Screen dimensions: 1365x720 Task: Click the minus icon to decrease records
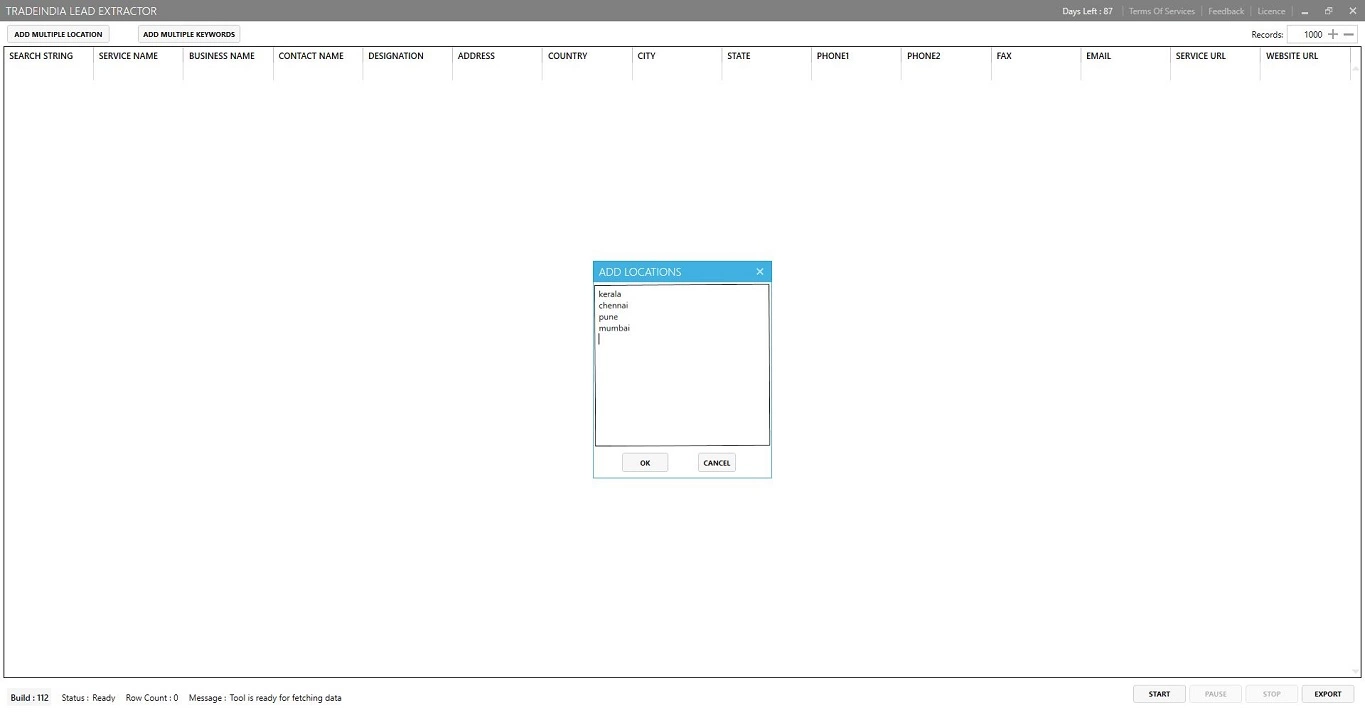point(1348,34)
